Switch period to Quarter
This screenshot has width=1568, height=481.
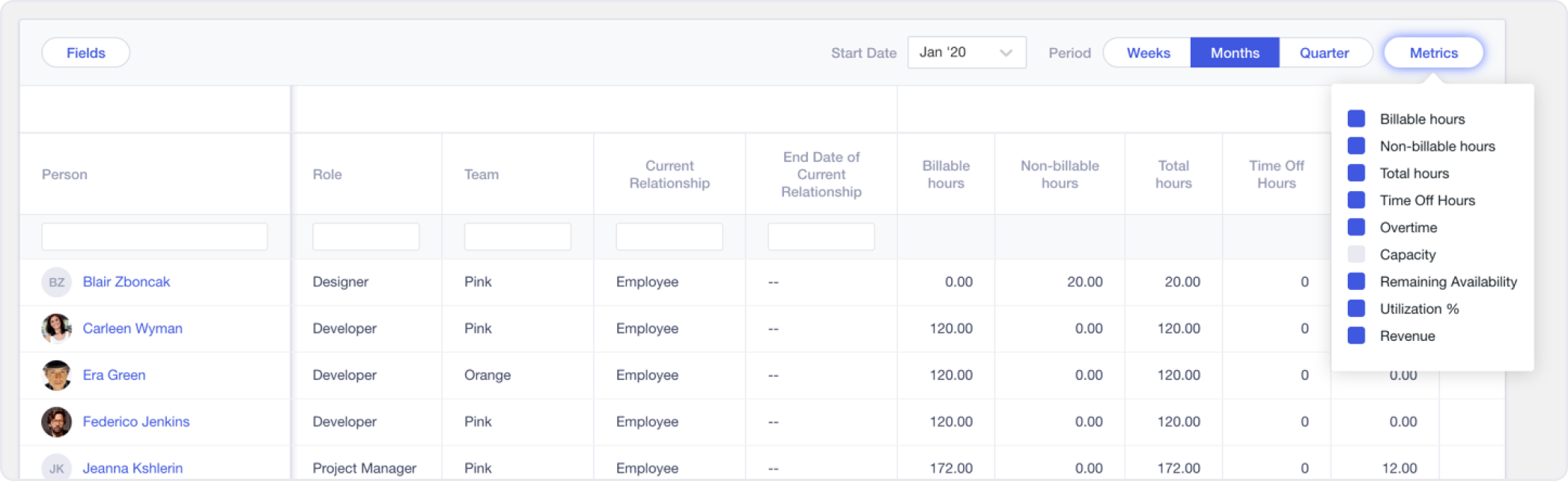[1324, 53]
